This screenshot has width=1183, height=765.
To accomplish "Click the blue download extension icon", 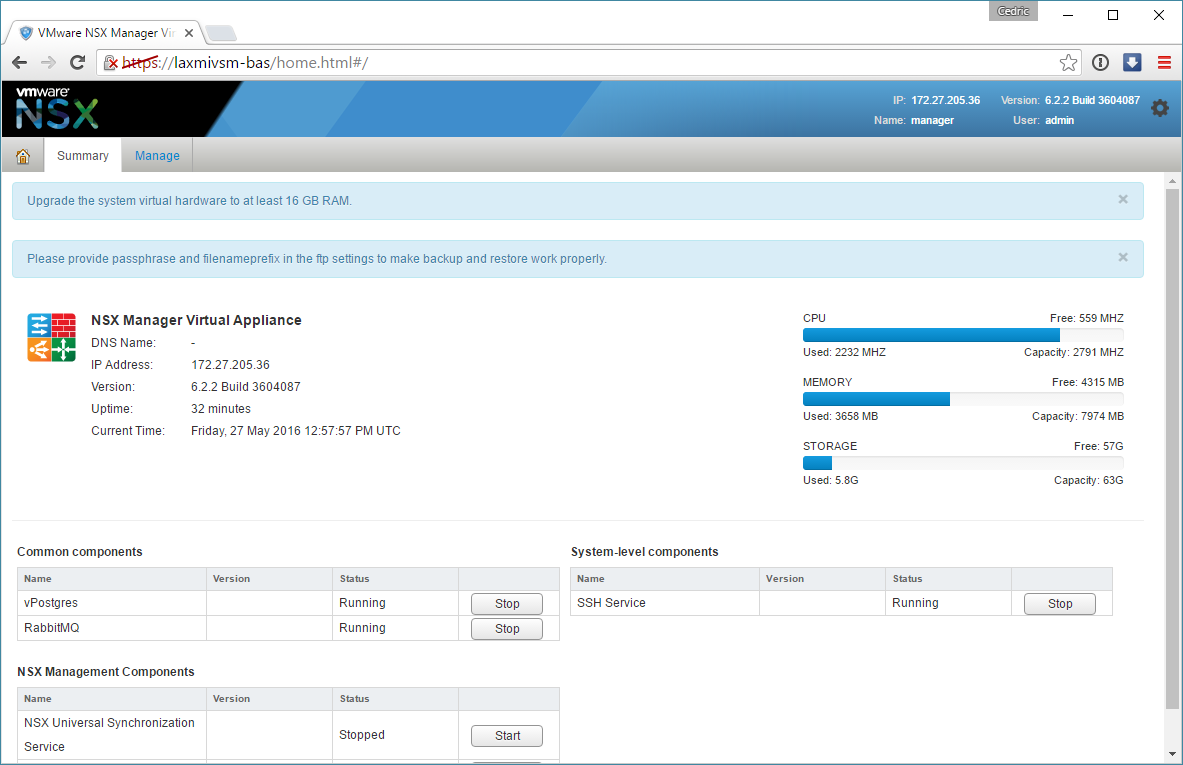I will click(1132, 63).
